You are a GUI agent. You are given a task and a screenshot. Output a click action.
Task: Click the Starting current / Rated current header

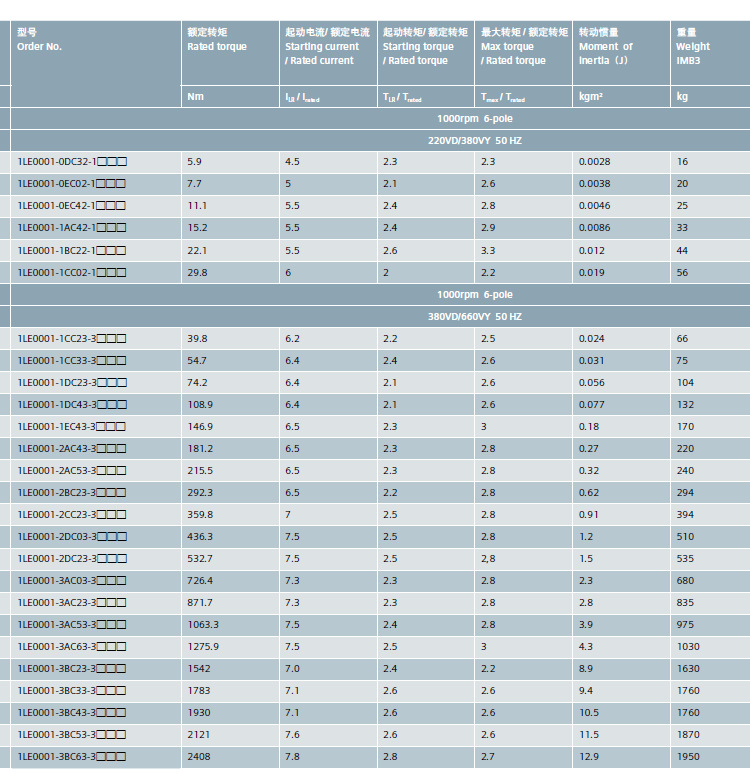328,53
